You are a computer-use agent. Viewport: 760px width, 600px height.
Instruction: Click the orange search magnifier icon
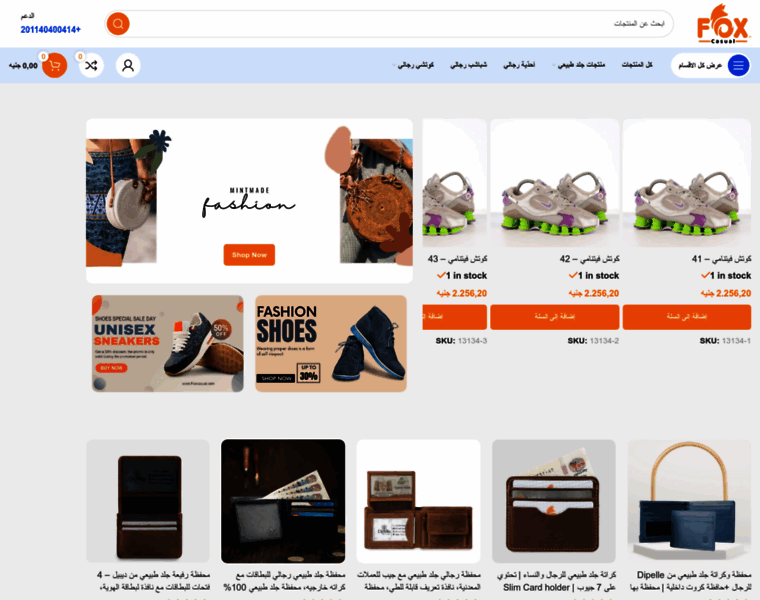click(x=118, y=24)
